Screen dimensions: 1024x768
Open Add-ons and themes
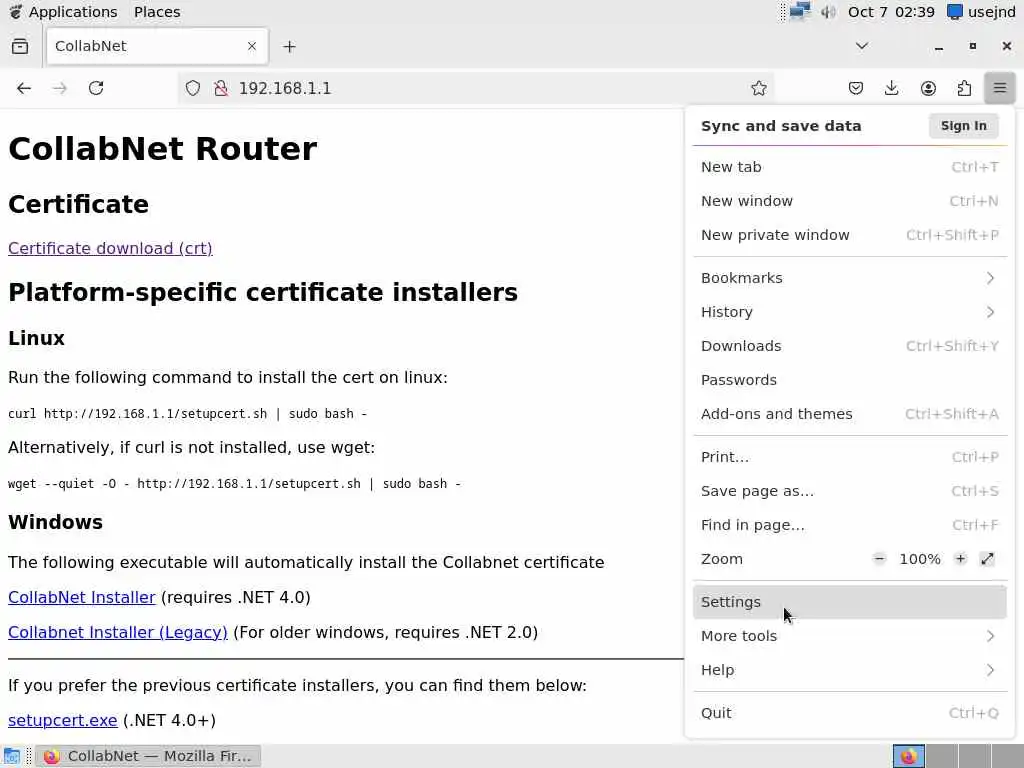850,414
